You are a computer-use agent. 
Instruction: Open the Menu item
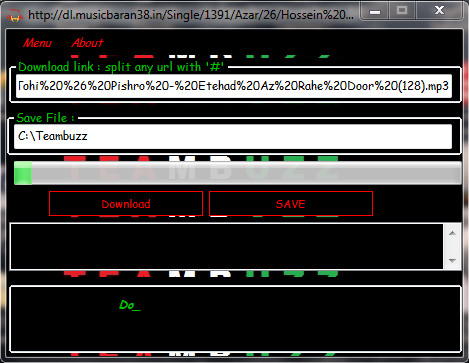click(37, 43)
